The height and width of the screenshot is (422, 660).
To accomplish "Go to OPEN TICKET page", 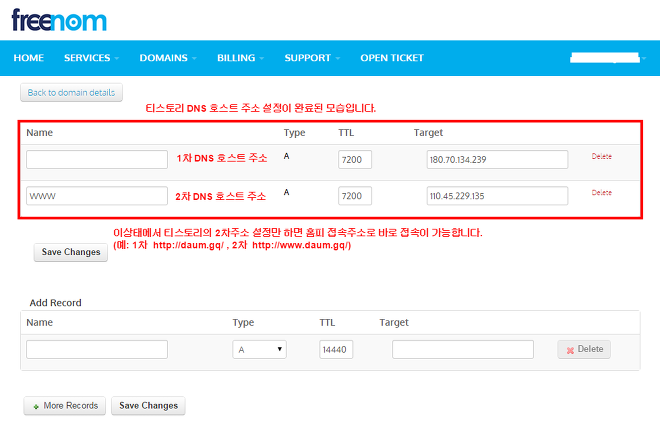I will tap(392, 58).
